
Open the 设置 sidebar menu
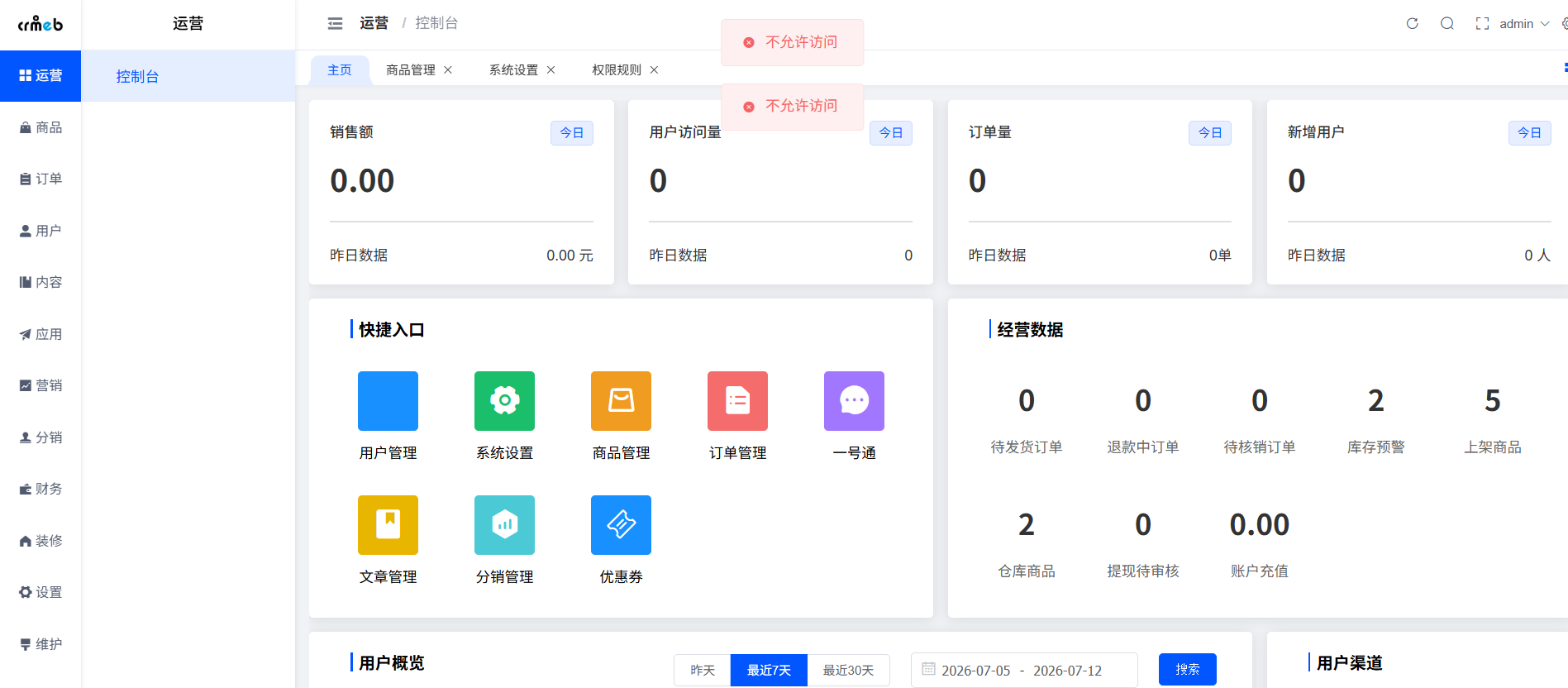coord(41,592)
